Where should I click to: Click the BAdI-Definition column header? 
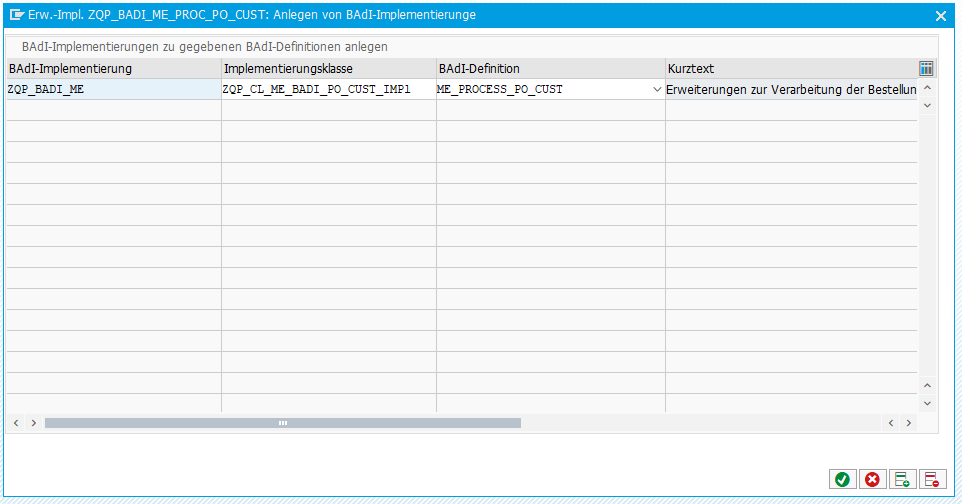tap(550, 68)
